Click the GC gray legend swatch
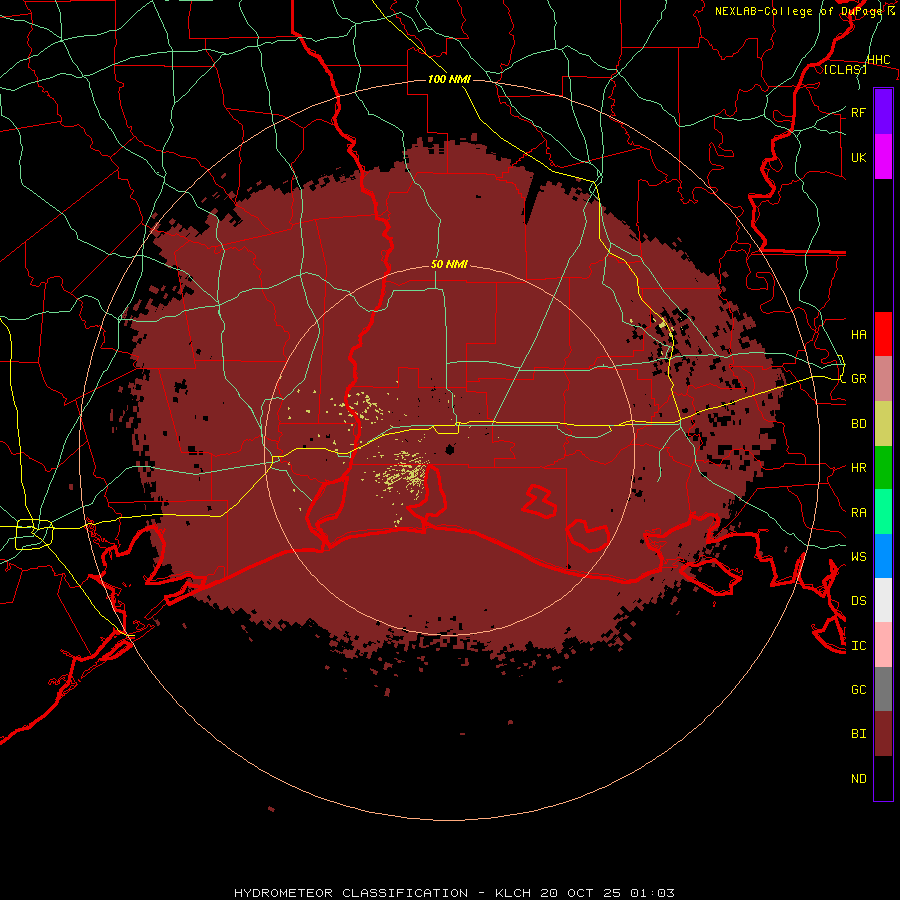900x900 pixels. click(883, 689)
